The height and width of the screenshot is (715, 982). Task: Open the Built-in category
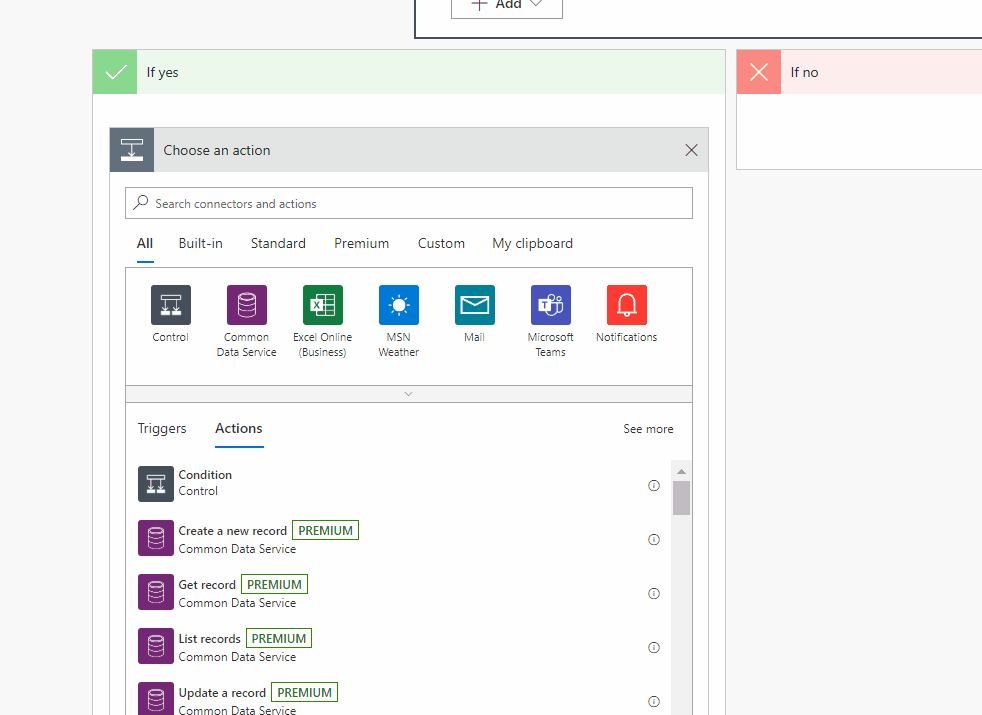pyautogui.click(x=200, y=243)
